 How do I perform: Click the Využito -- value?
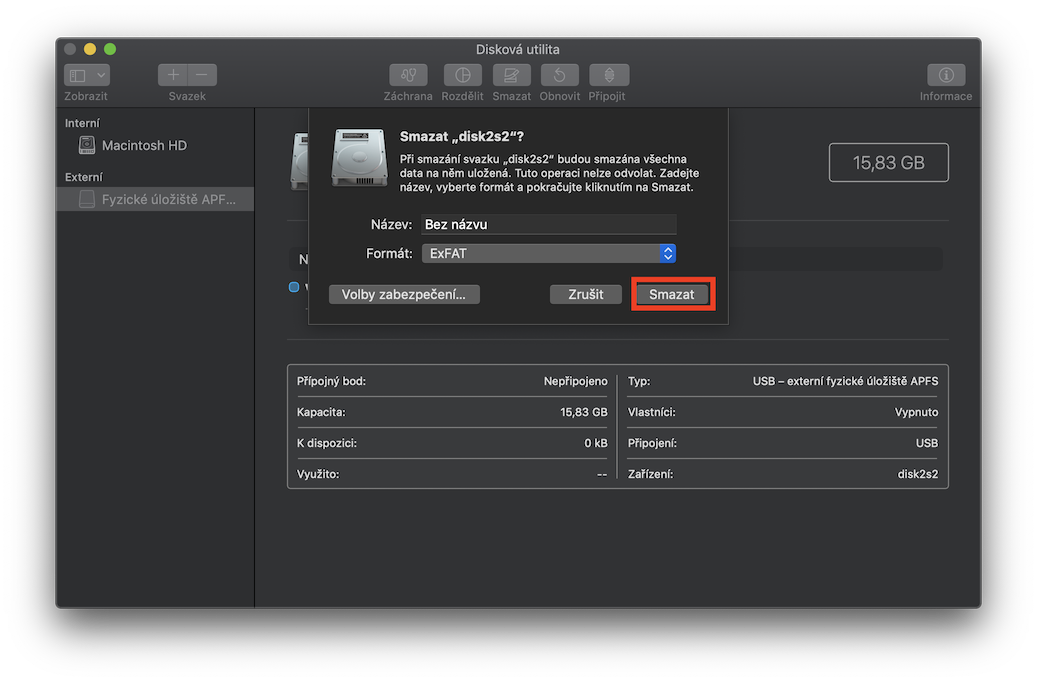tap(602, 474)
